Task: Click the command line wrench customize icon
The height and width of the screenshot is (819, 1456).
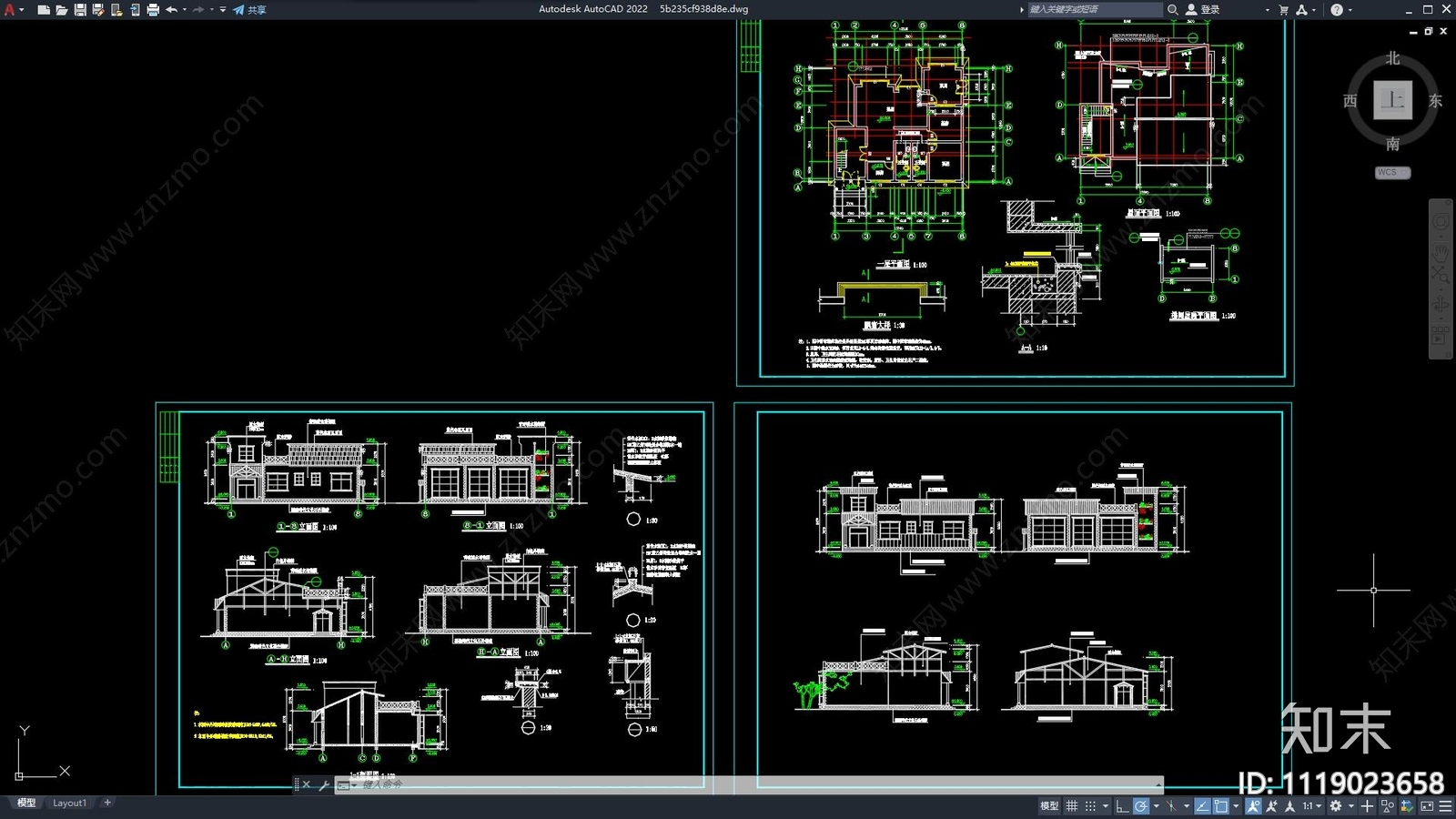Action: pyautogui.click(x=324, y=784)
